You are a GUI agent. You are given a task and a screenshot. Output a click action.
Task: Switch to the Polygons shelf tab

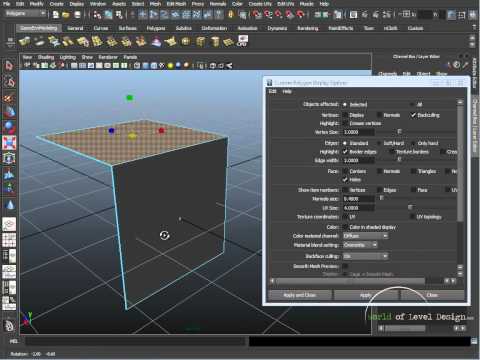point(156,28)
